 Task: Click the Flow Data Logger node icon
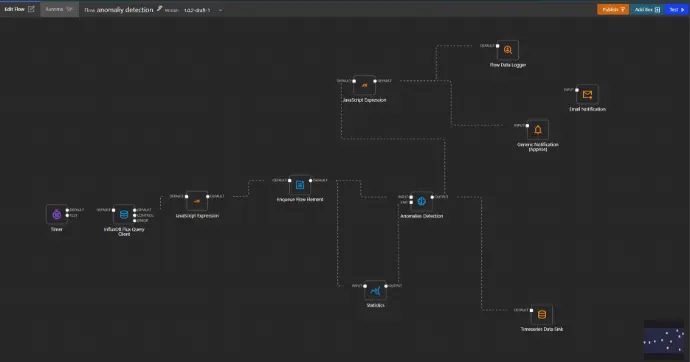point(508,50)
